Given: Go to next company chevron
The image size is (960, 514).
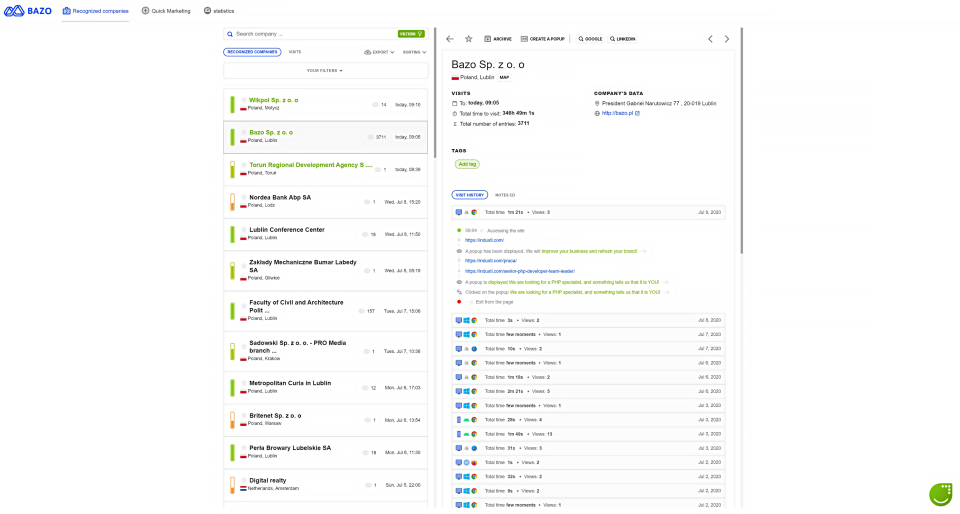Looking at the screenshot, I should (x=727, y=39).
